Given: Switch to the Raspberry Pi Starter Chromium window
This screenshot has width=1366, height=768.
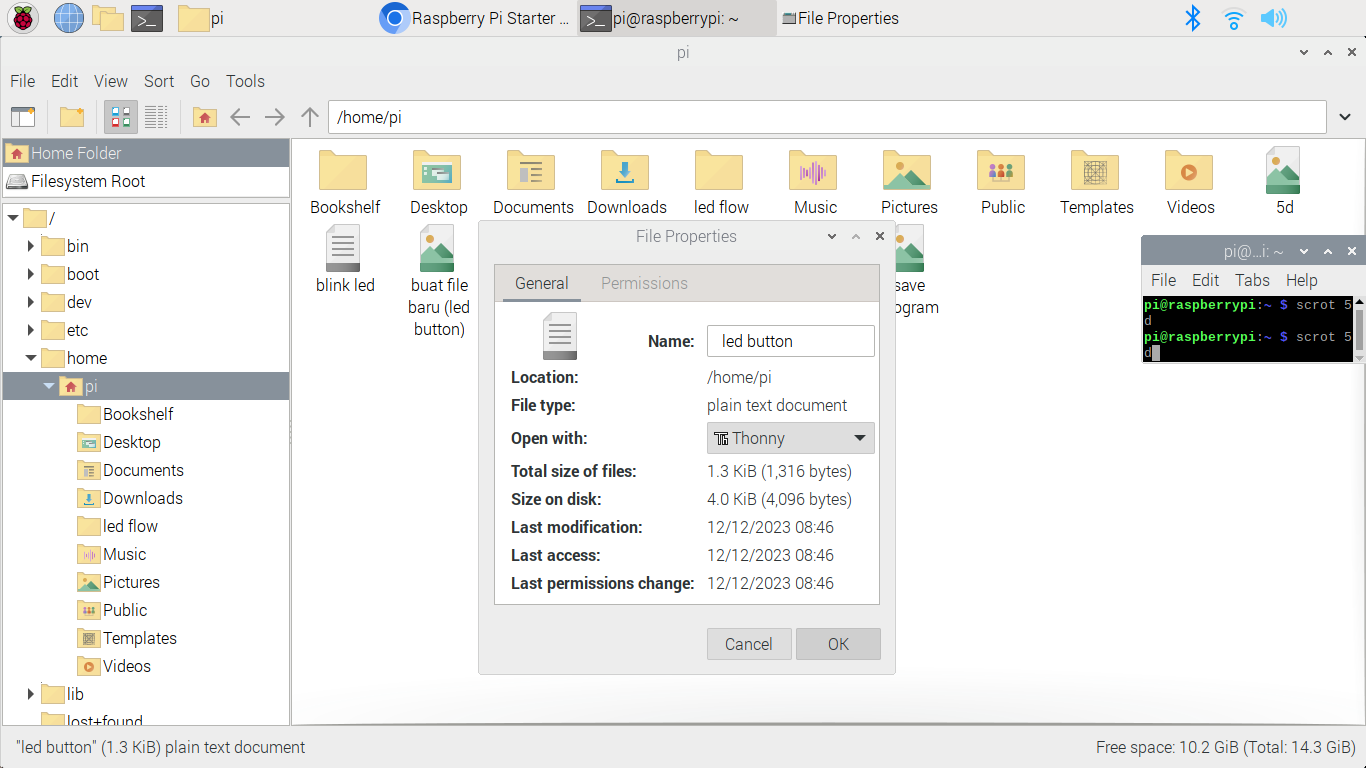Looking at the screenshot, I should (476, 18).
